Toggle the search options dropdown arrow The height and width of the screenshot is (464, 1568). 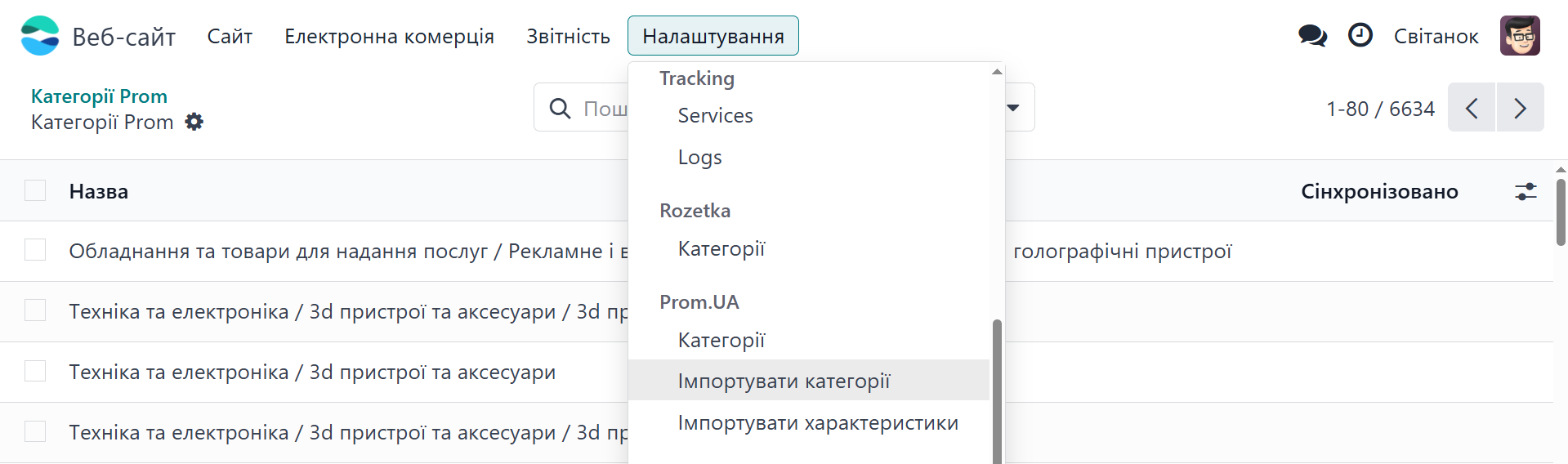point(1013,108)
